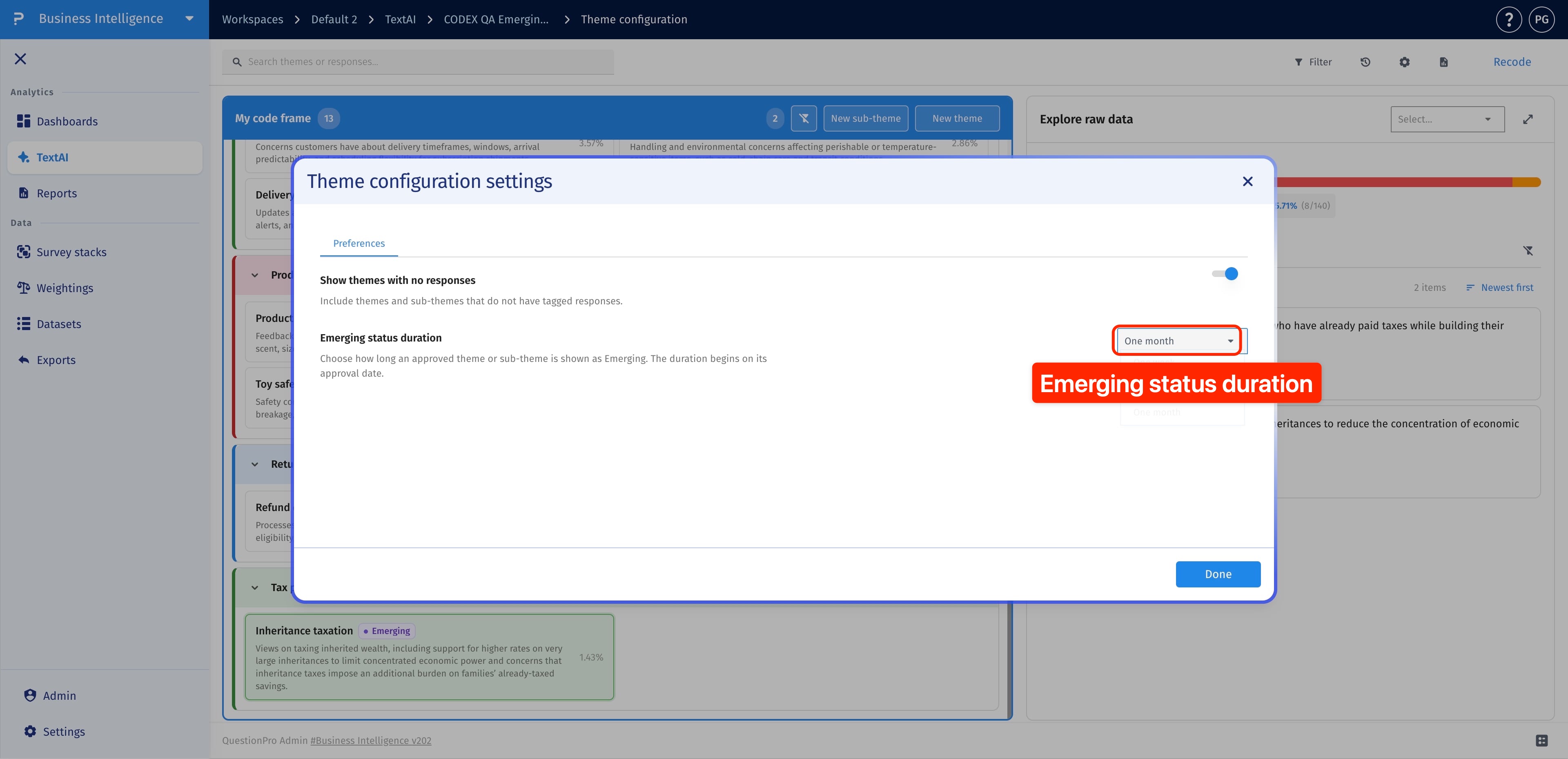Click the QuestionPro logo icon

click(19, 19)
